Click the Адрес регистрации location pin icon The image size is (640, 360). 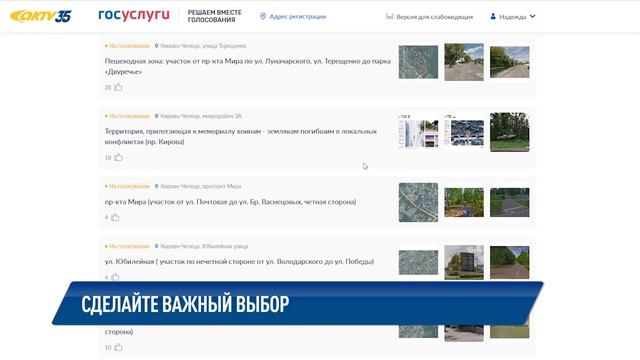pyautogui.click(x=263, y=16)
